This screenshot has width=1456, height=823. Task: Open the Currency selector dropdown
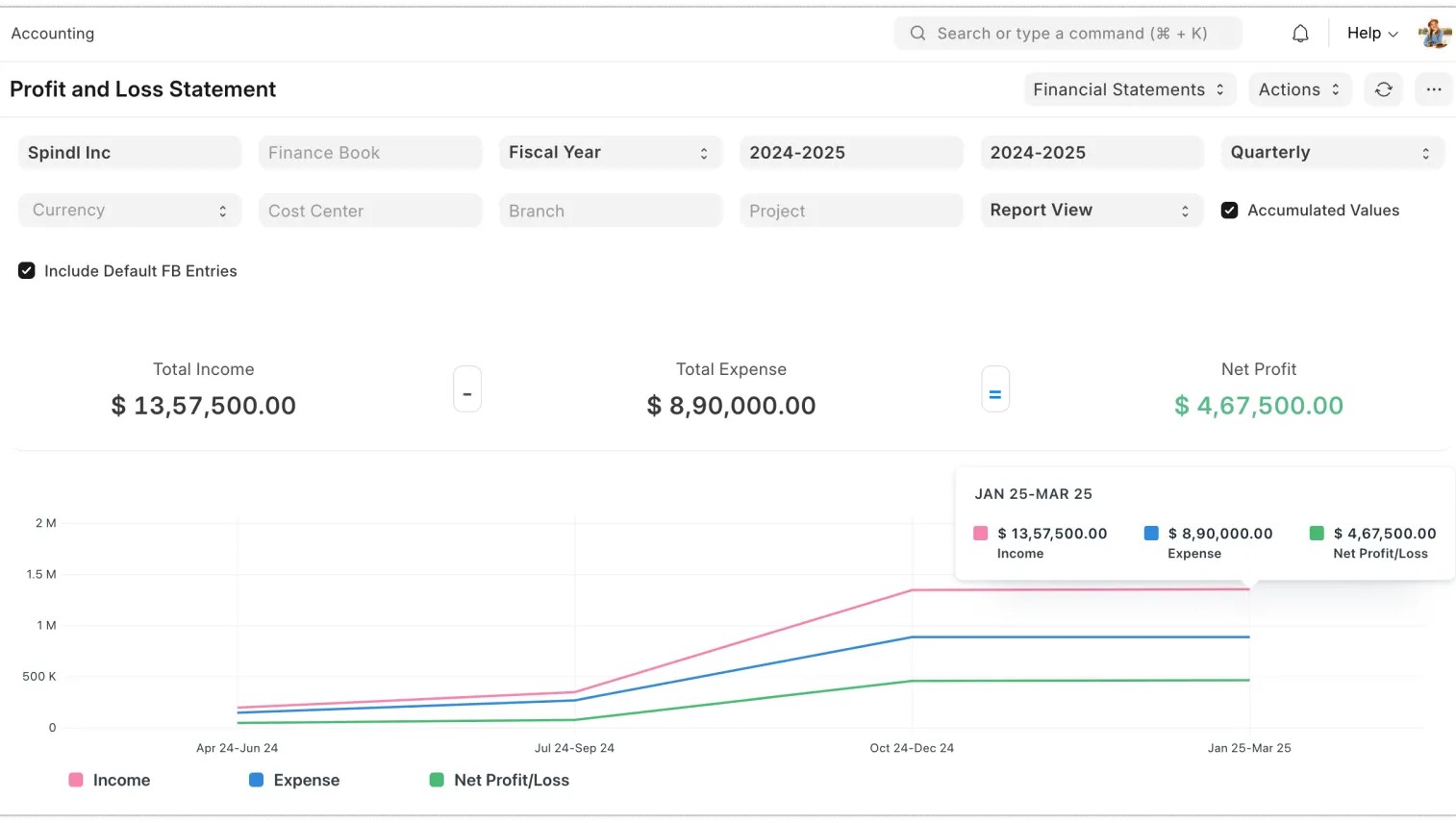(x=129, y=211)
